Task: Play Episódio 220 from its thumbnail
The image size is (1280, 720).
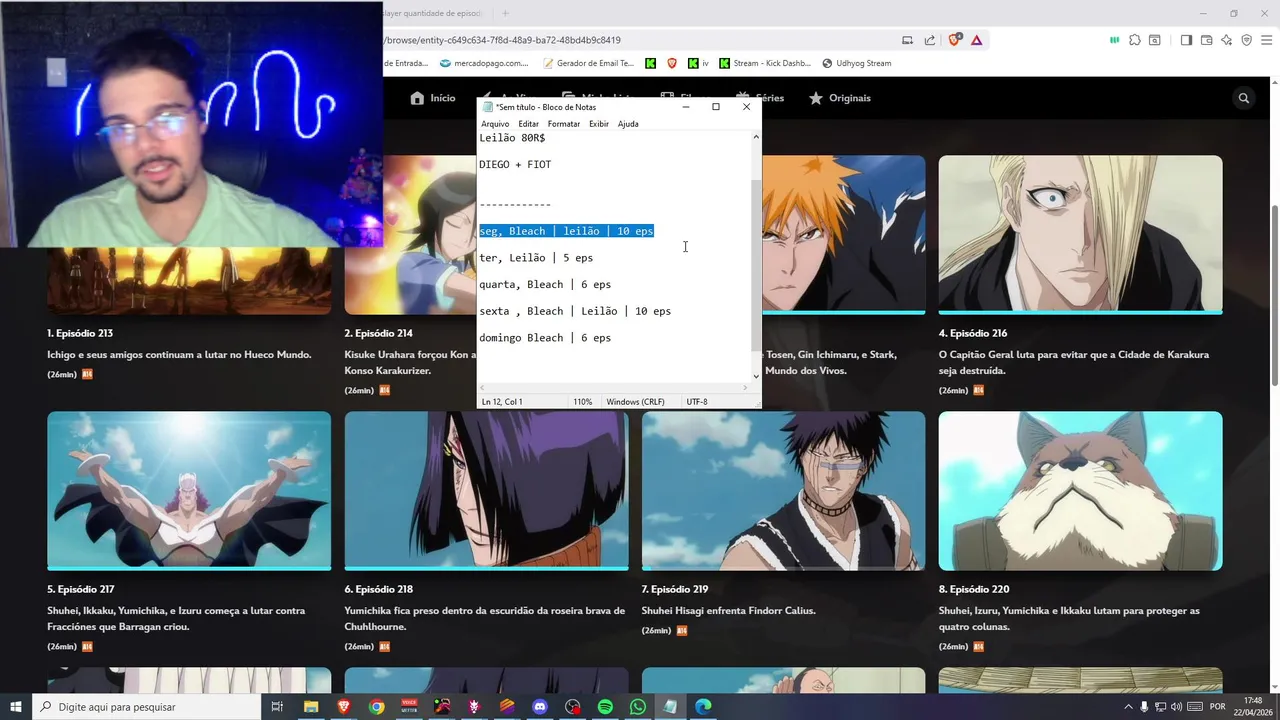Action: [x=1080, y=490]
